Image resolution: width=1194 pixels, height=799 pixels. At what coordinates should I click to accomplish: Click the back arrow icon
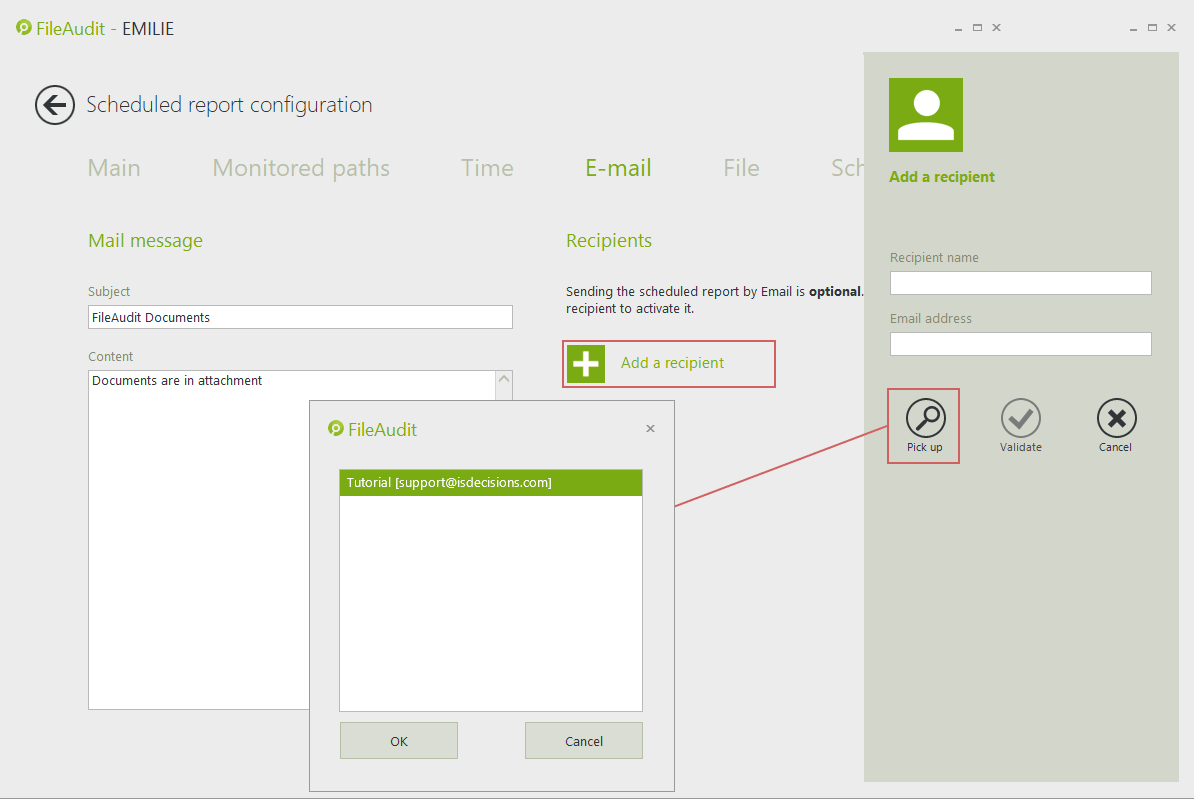(x=55, y=105)
